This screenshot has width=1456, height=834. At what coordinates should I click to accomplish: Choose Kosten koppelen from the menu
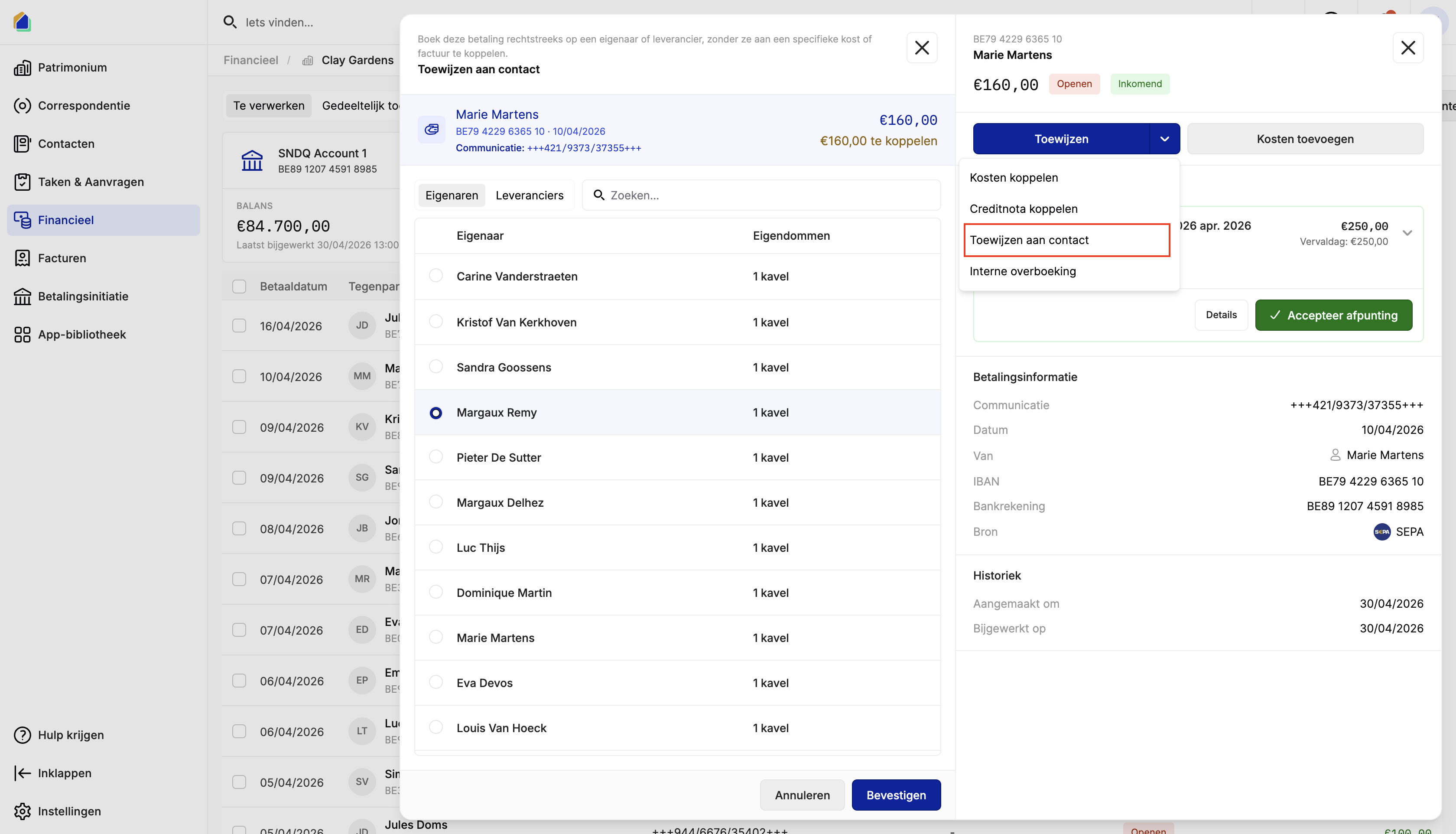tap(1069, 178)
